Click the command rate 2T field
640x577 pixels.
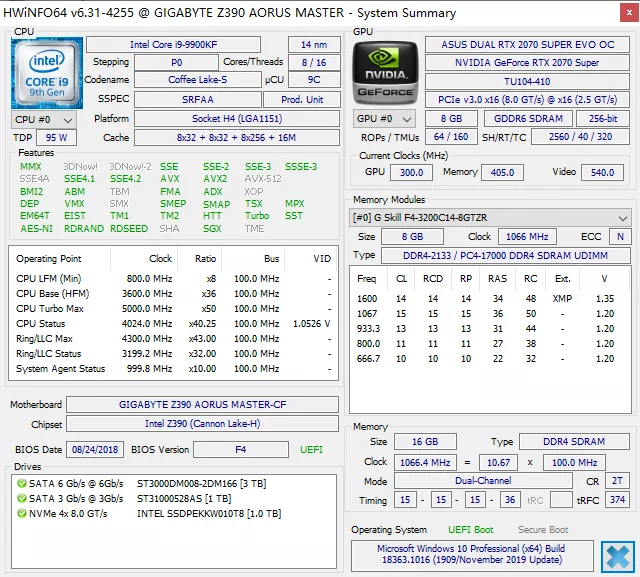point(618,481)
